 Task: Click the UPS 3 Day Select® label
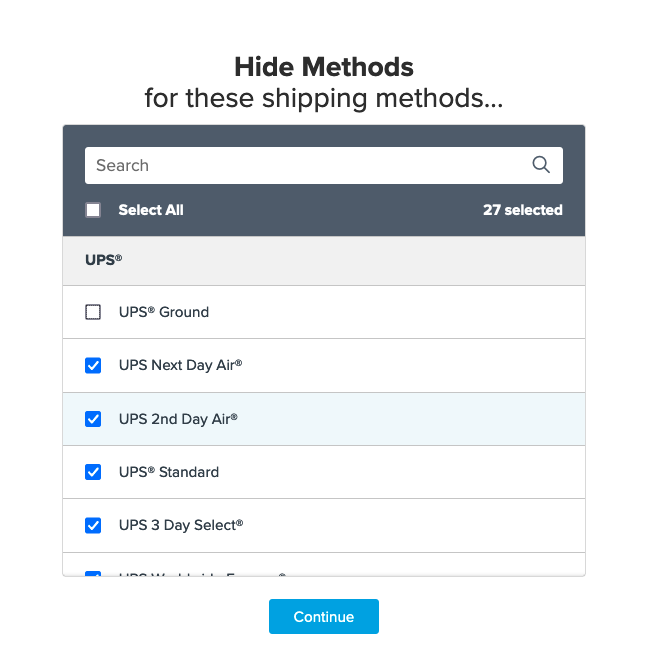[x=180, y=525]
